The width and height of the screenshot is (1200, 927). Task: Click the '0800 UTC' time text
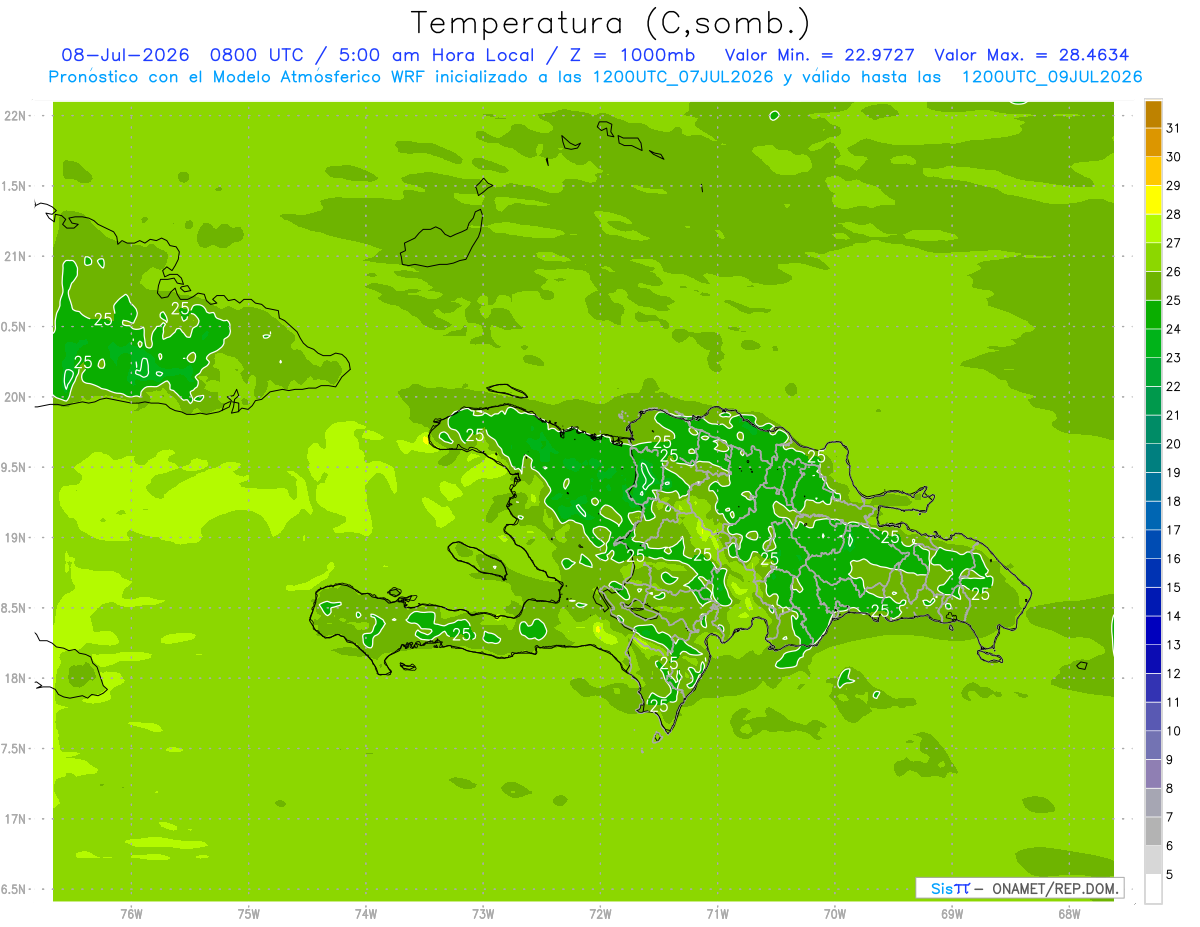[x=258, y=55]
